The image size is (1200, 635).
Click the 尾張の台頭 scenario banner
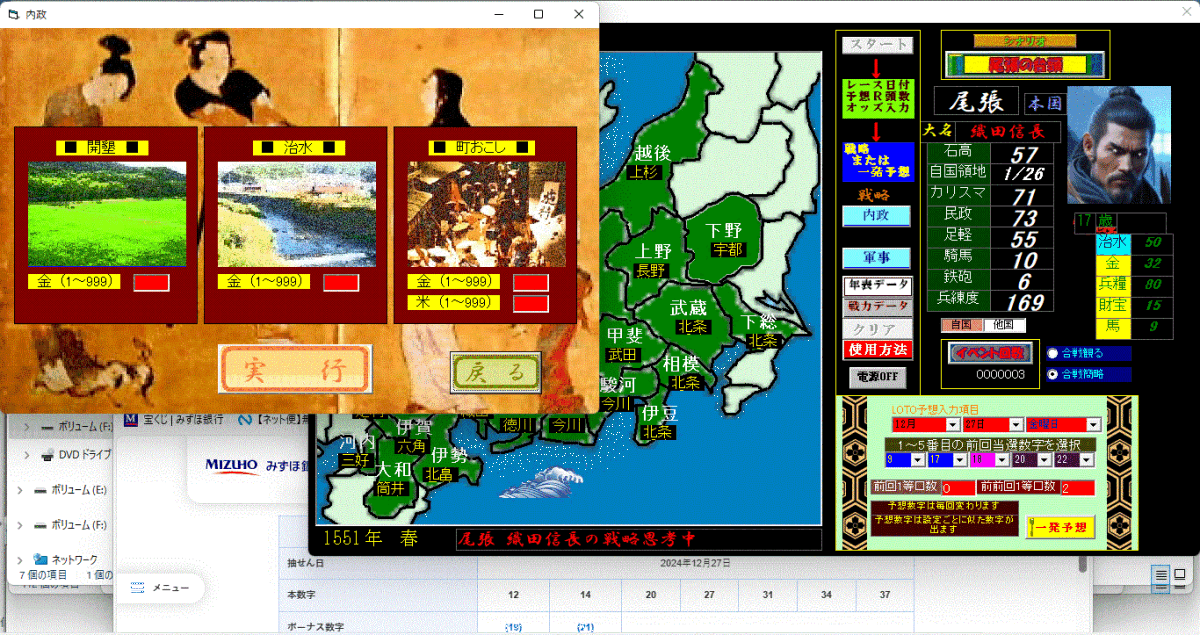pyautogui.click(x=1025, y=64)
